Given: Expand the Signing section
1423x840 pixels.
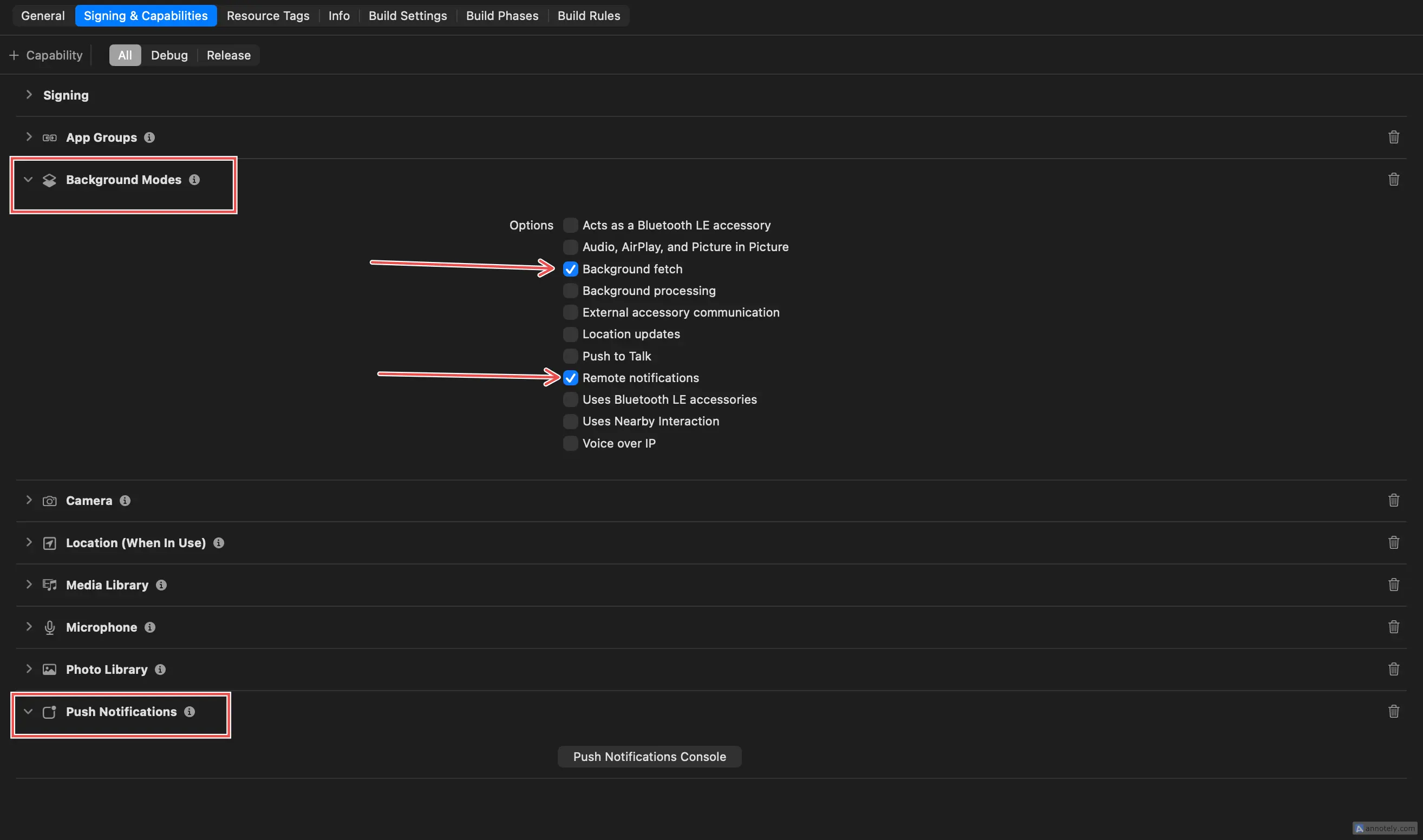Looking at the screenshot, I should (x=29, y=95).
